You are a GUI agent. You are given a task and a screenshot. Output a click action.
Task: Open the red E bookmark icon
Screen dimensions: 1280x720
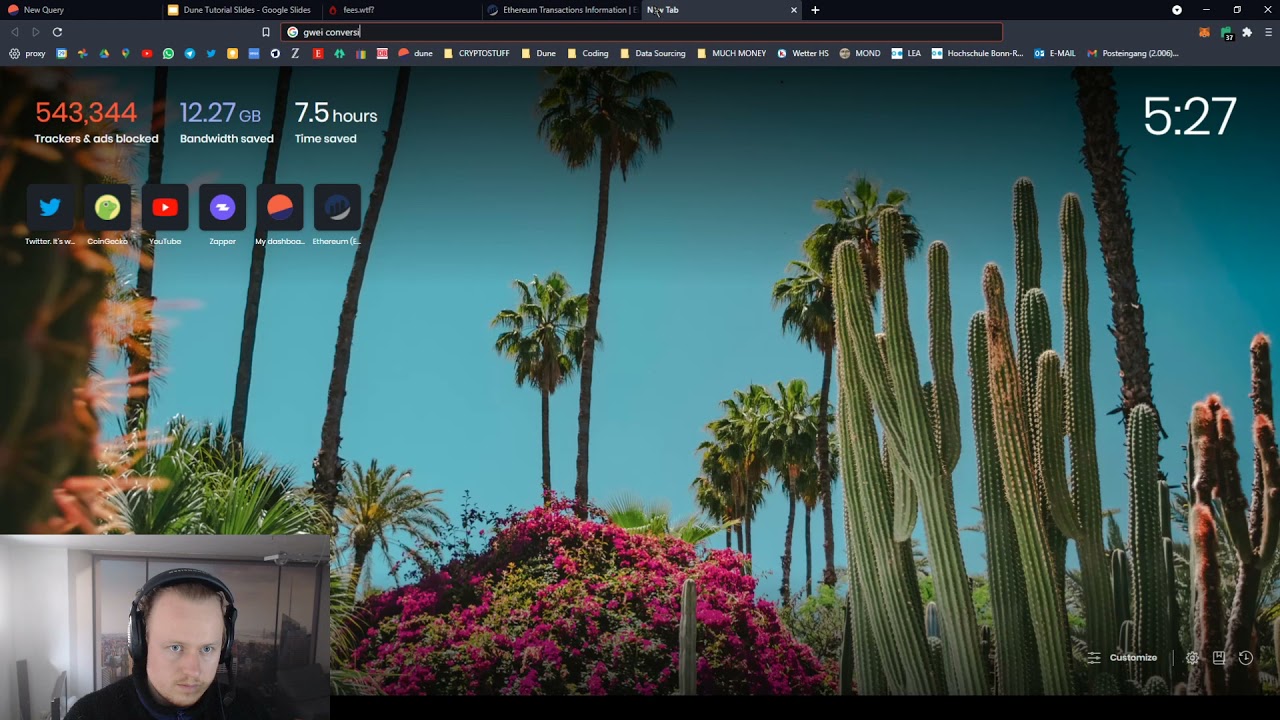click(x=318, y=53)
